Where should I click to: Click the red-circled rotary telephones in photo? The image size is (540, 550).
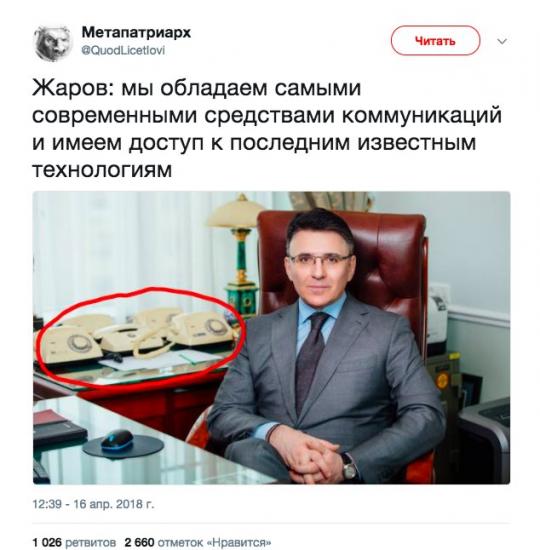coord(139,336)
